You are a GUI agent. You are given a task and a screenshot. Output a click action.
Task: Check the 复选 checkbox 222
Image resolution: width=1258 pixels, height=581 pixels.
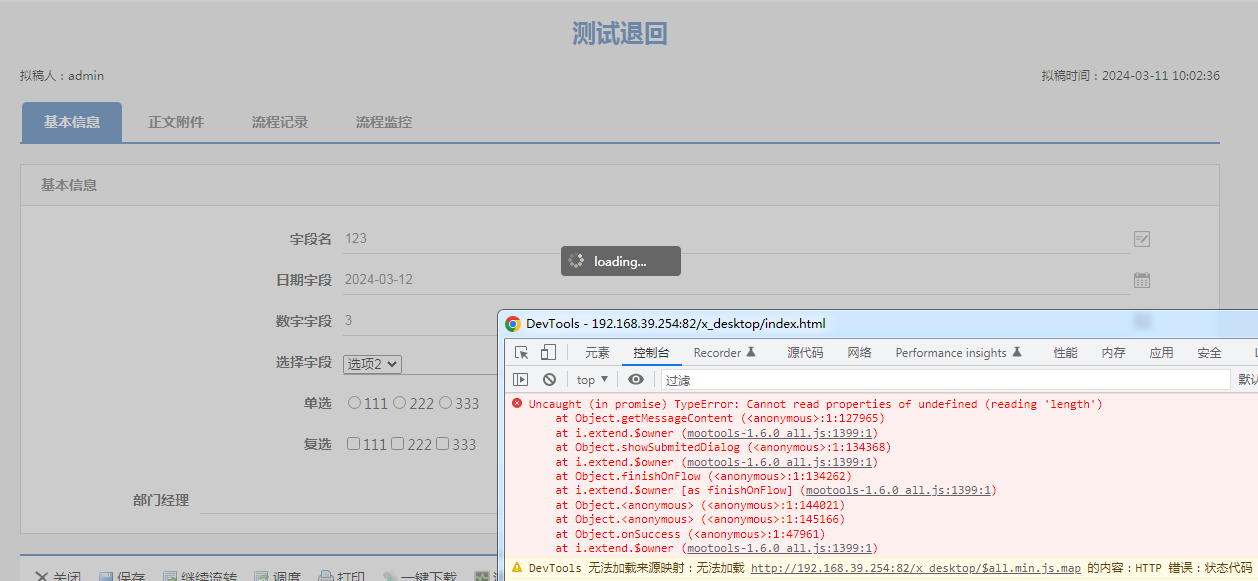click(x=397, y=444)
